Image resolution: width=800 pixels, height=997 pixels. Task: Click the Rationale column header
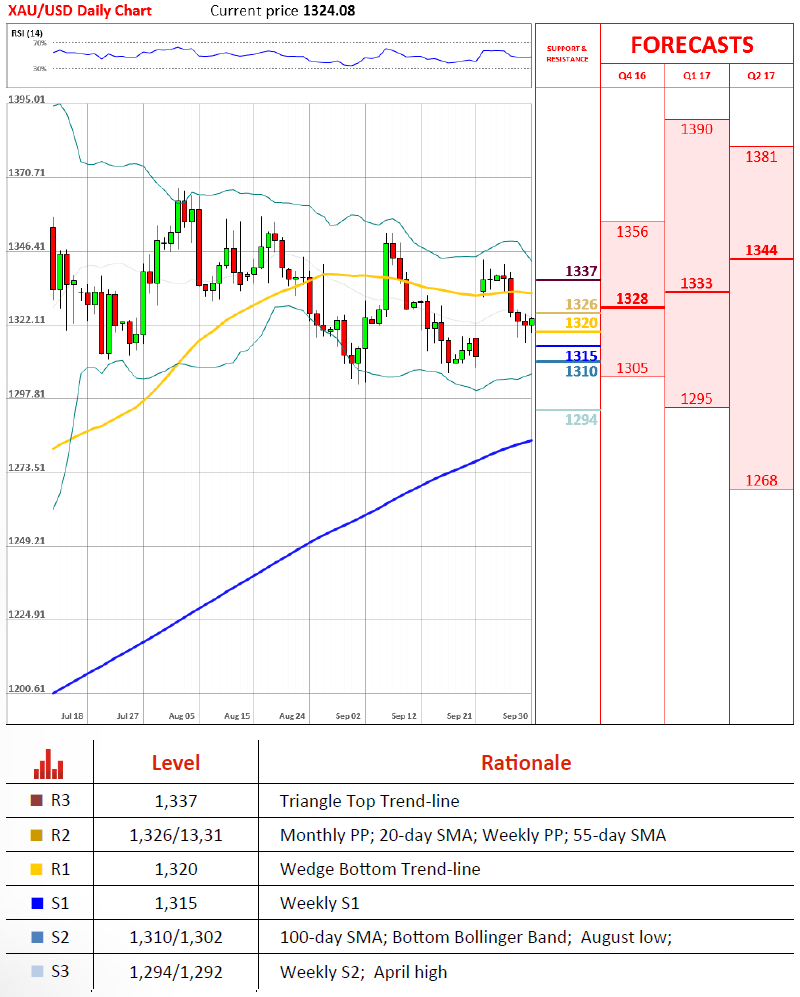526,763
